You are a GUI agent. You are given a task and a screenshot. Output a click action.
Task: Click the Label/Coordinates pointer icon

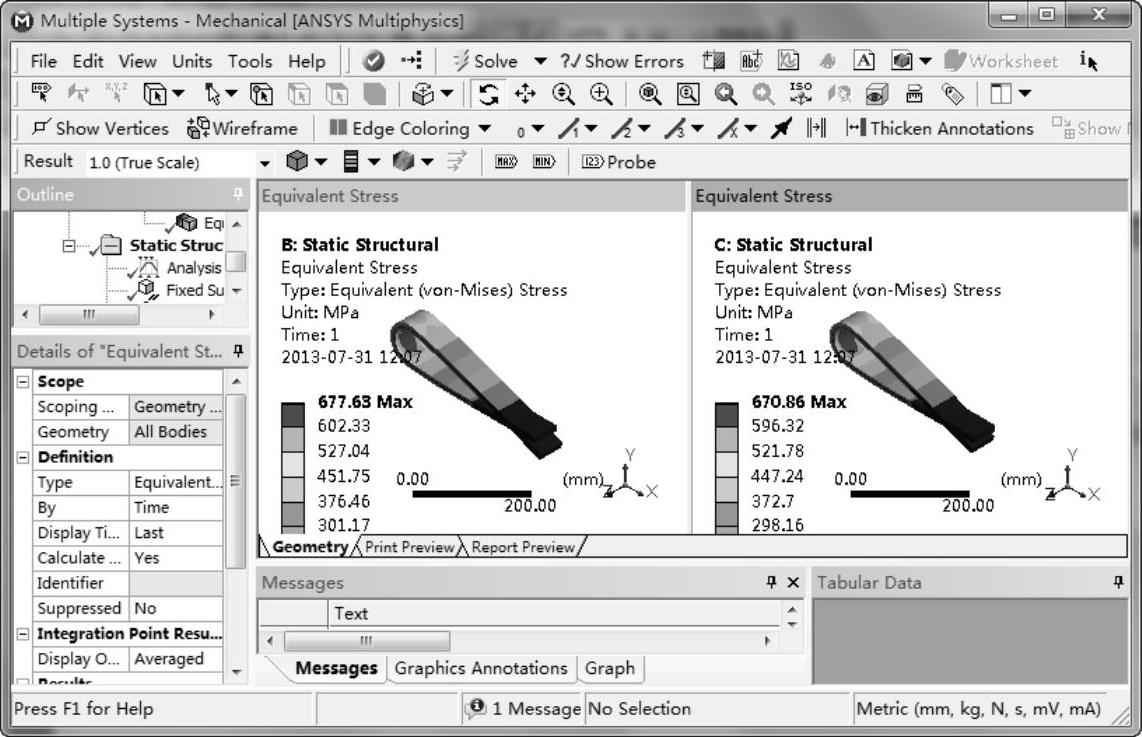(x=41, y=93)
